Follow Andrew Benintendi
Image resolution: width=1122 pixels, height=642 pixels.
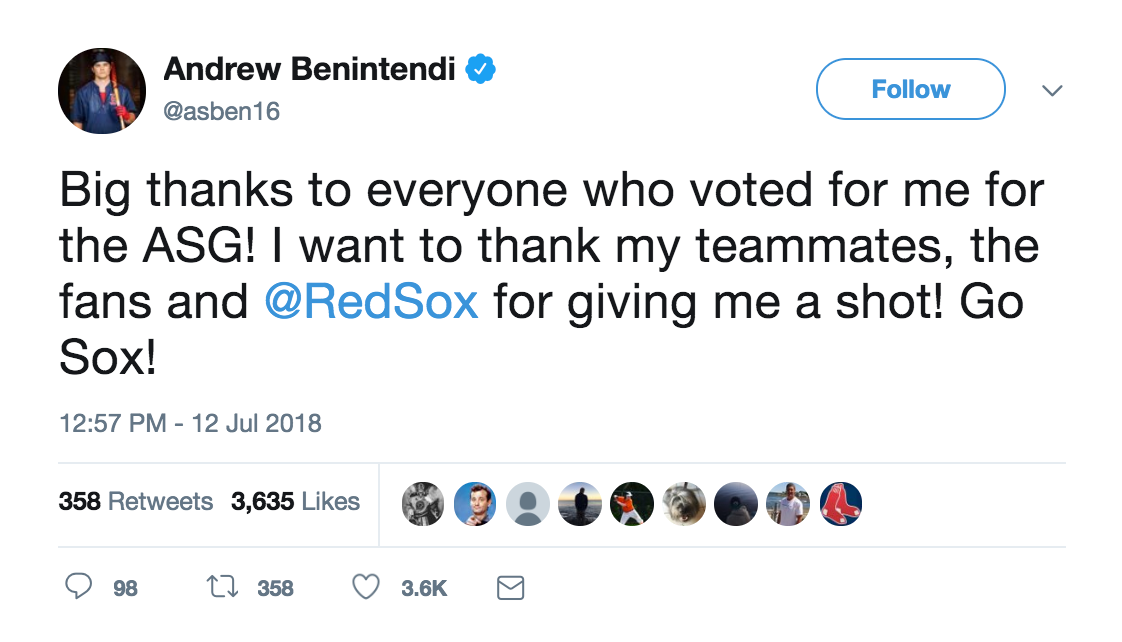(x=910, y=89)
